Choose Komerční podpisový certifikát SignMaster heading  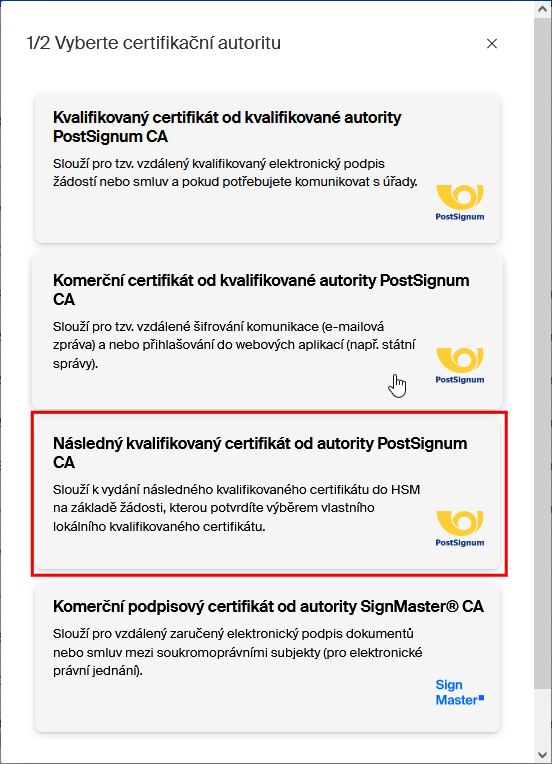268,606
